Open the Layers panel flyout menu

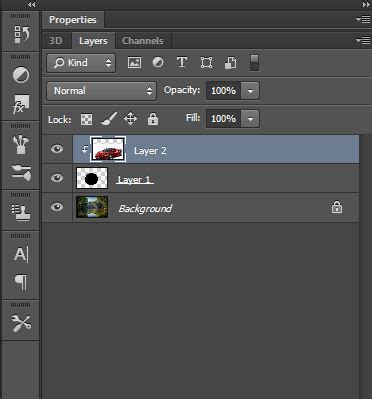[x=363, y=41]
